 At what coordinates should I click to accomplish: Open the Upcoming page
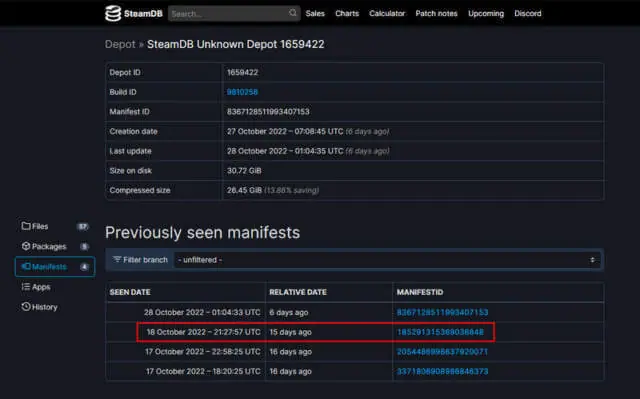tap(486, 13)
